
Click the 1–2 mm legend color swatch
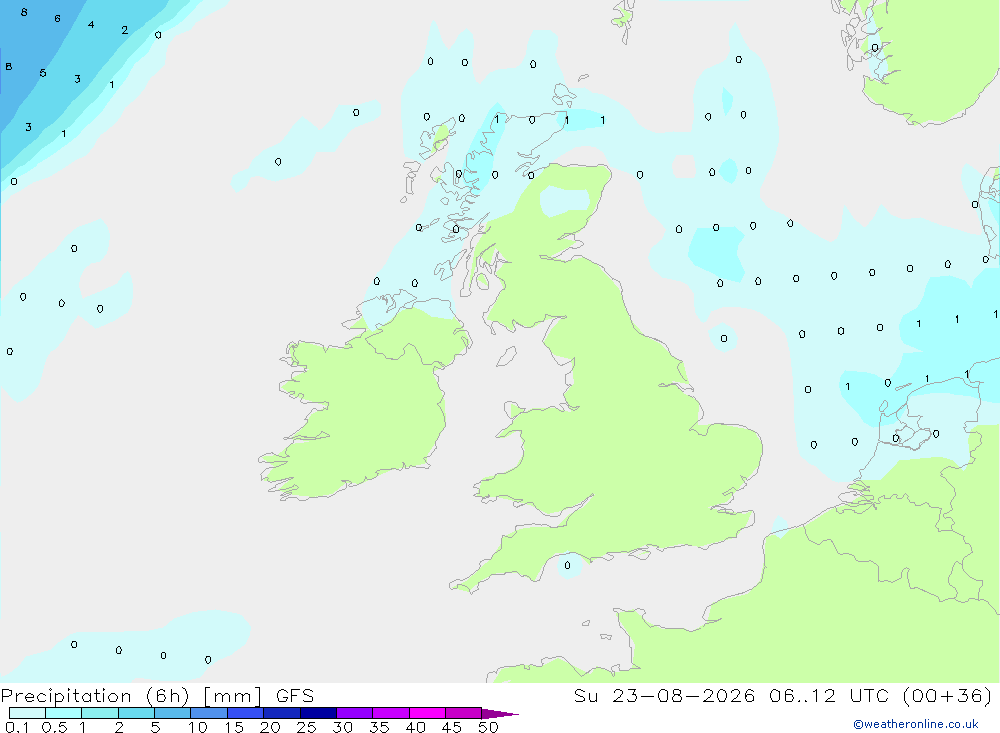100,713
